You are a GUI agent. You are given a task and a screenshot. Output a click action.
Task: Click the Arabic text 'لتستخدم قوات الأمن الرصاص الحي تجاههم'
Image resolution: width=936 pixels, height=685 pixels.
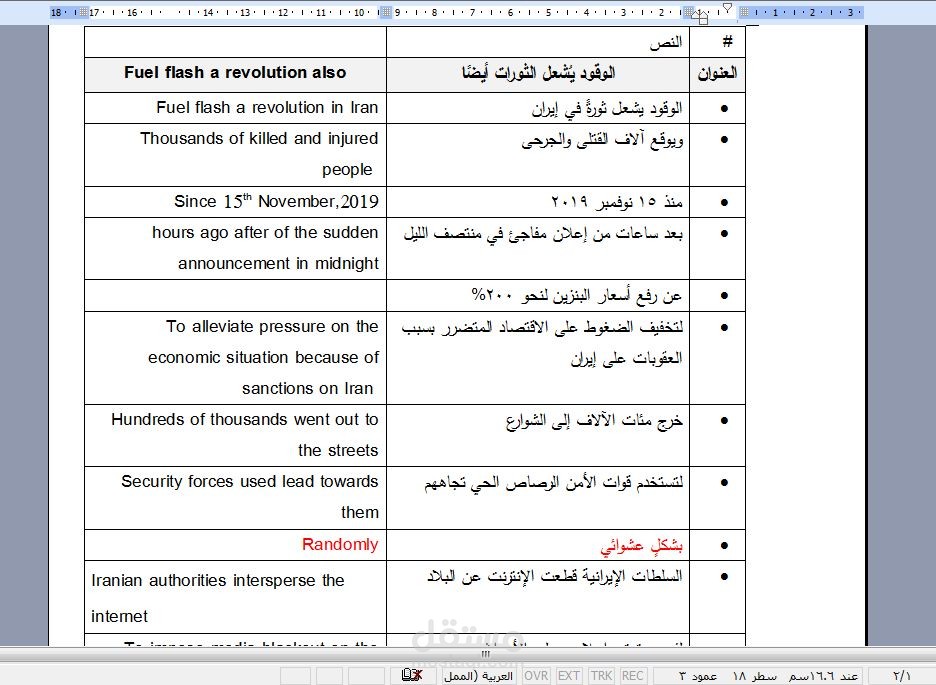[x=553, y=483]
